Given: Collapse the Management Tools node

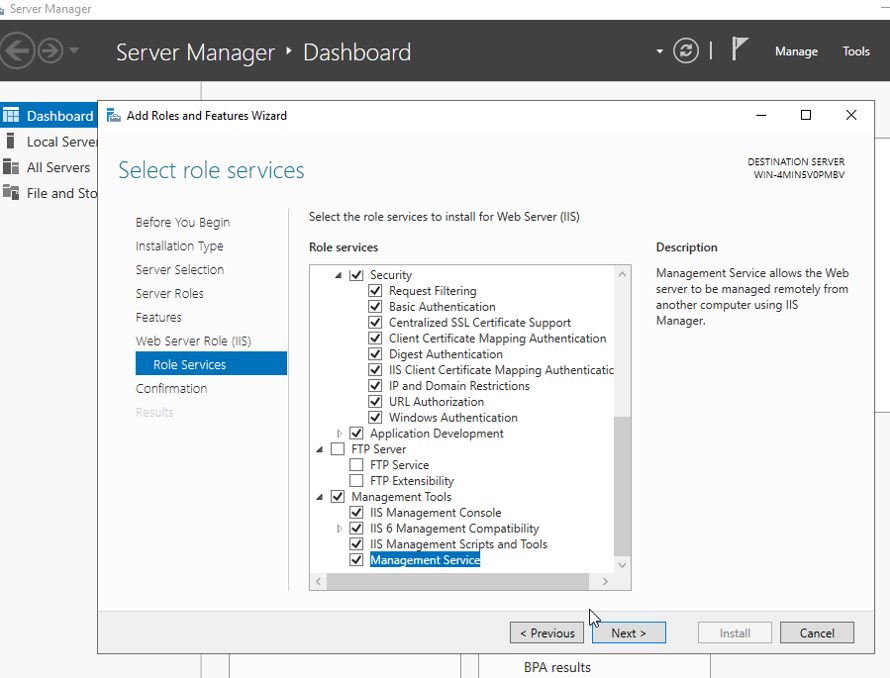Looking at the screenshot, I should (x=320, y=497).
